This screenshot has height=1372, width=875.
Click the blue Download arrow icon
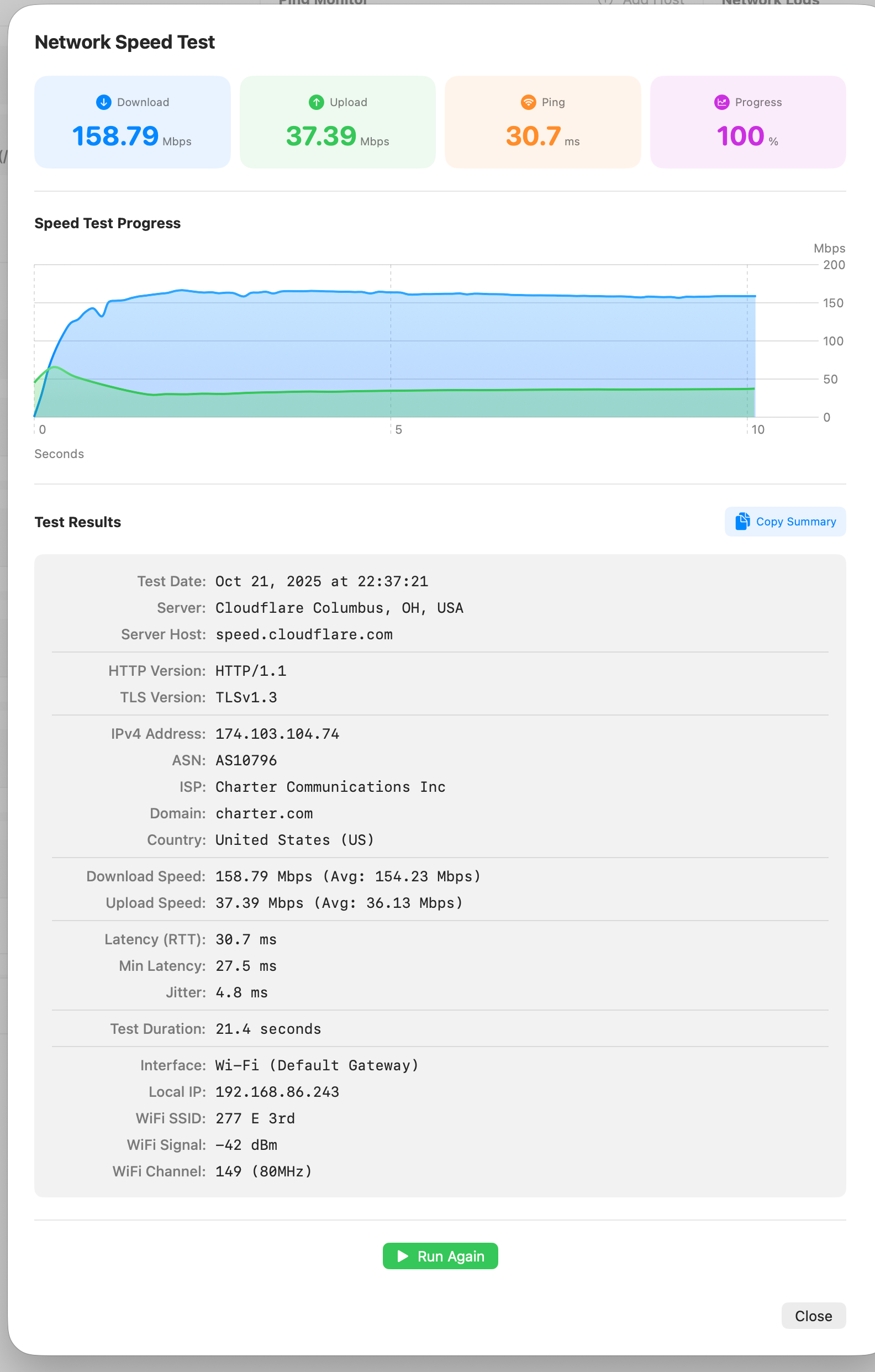tap(103, 102)
